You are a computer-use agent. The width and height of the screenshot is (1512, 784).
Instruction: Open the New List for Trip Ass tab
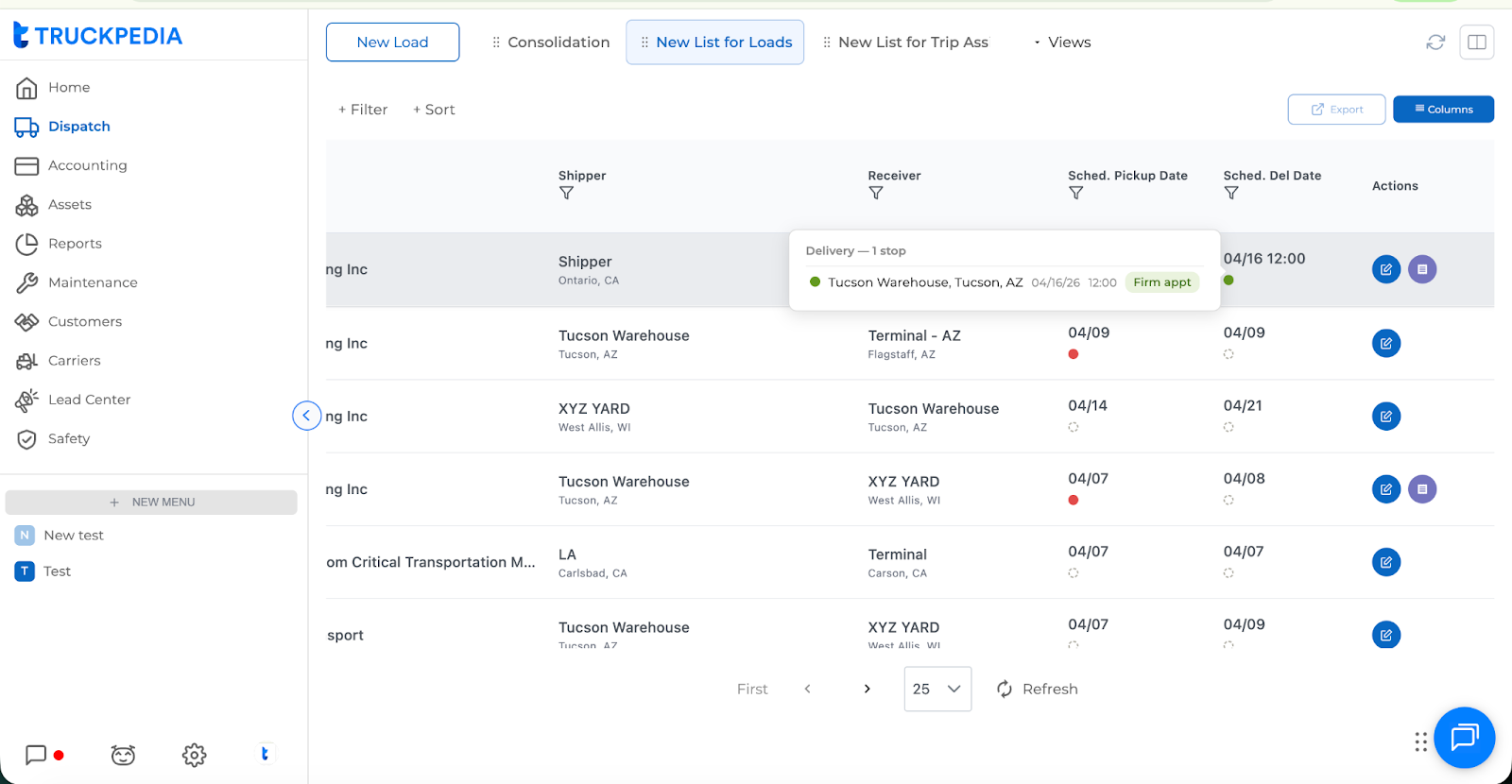coord(905,43)
